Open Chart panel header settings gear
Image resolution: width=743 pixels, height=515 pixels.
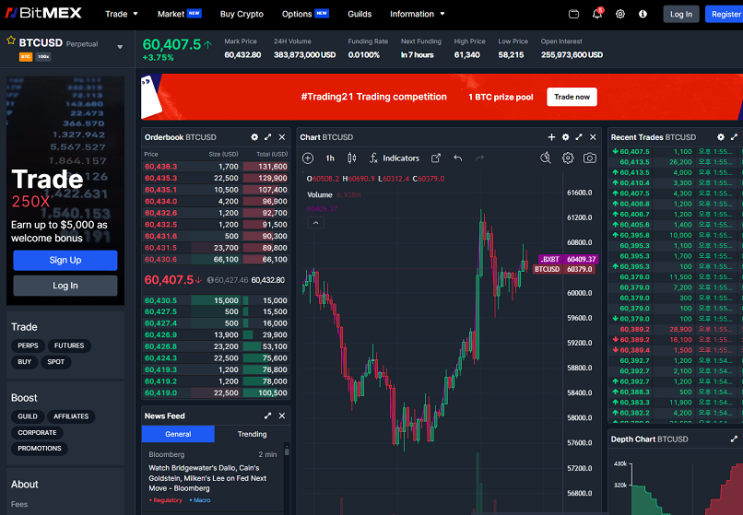[x=565, y=137]
